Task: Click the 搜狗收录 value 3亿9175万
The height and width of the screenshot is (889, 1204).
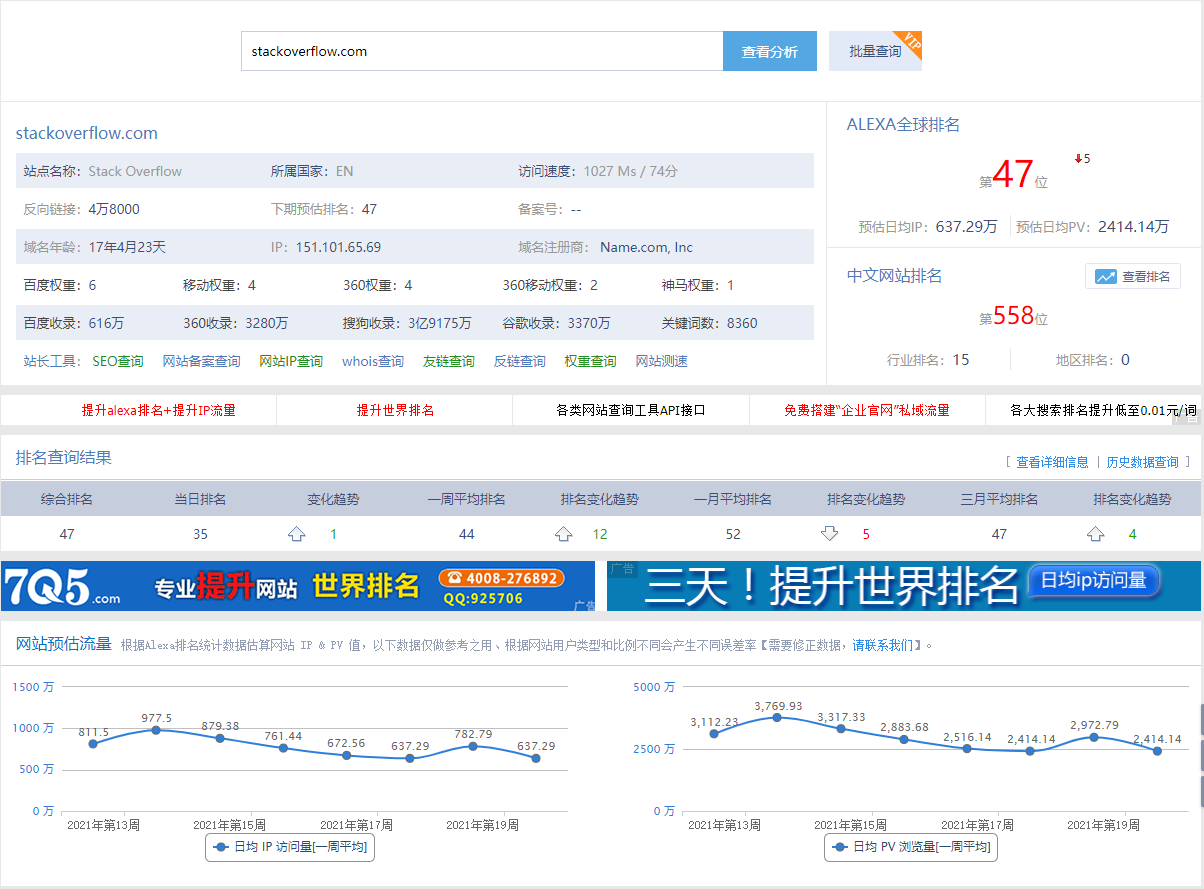Action: [x=440, y=323]
